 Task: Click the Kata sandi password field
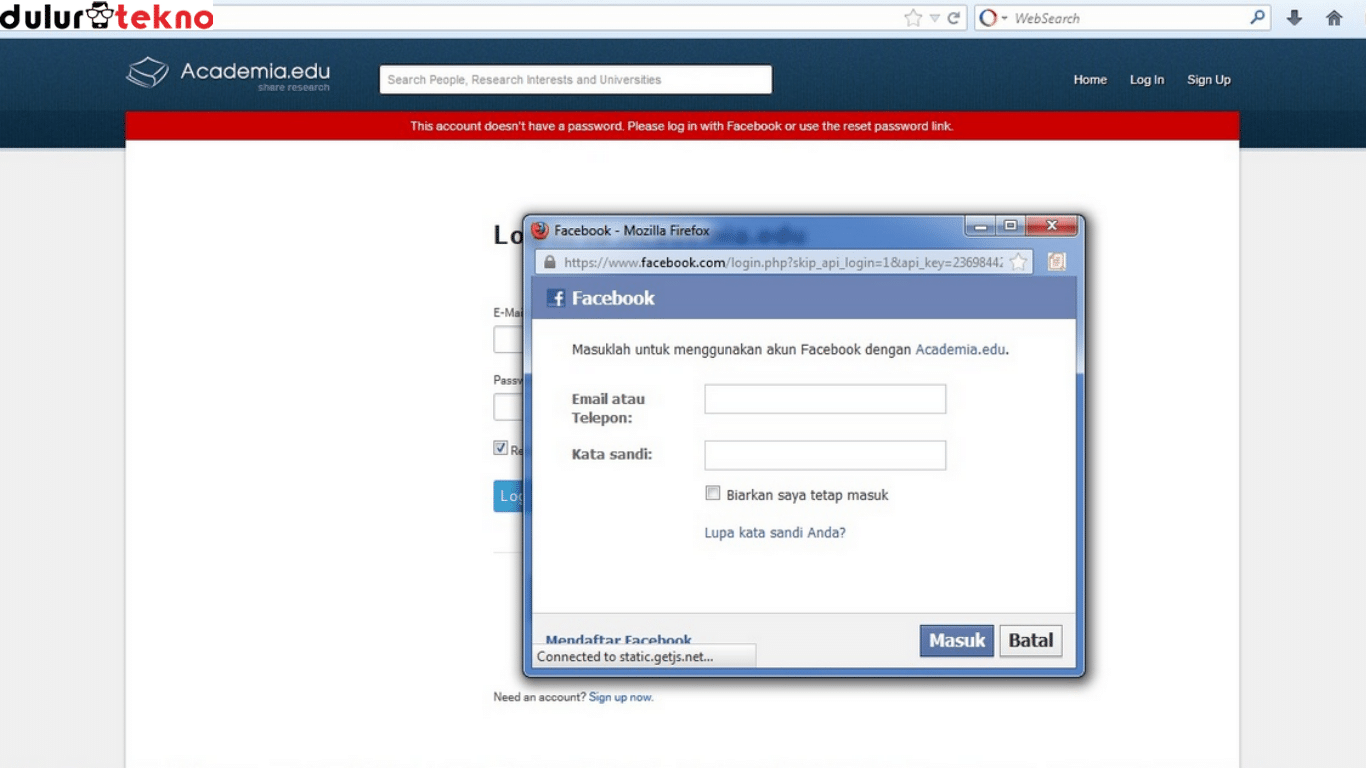point(825,455)
